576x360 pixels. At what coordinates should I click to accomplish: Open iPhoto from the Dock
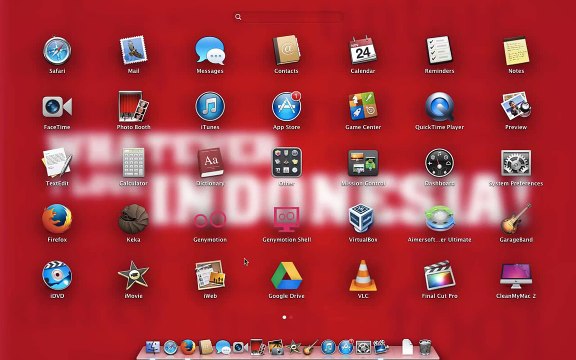coord(276,347)
